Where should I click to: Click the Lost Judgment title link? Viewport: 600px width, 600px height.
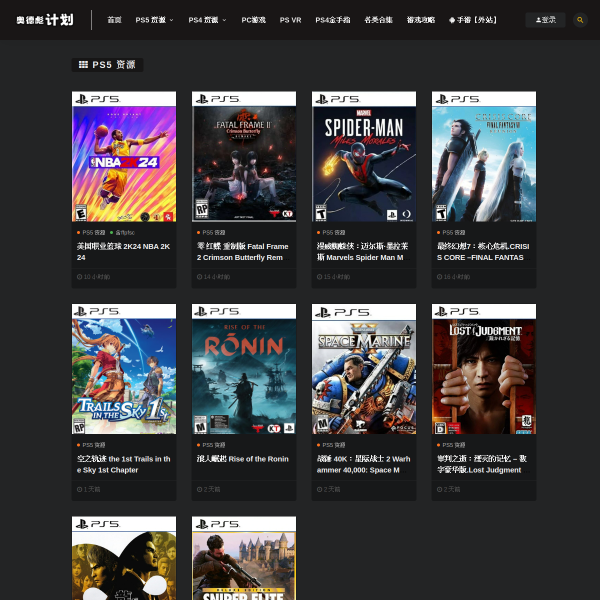(x=483, y=464)
